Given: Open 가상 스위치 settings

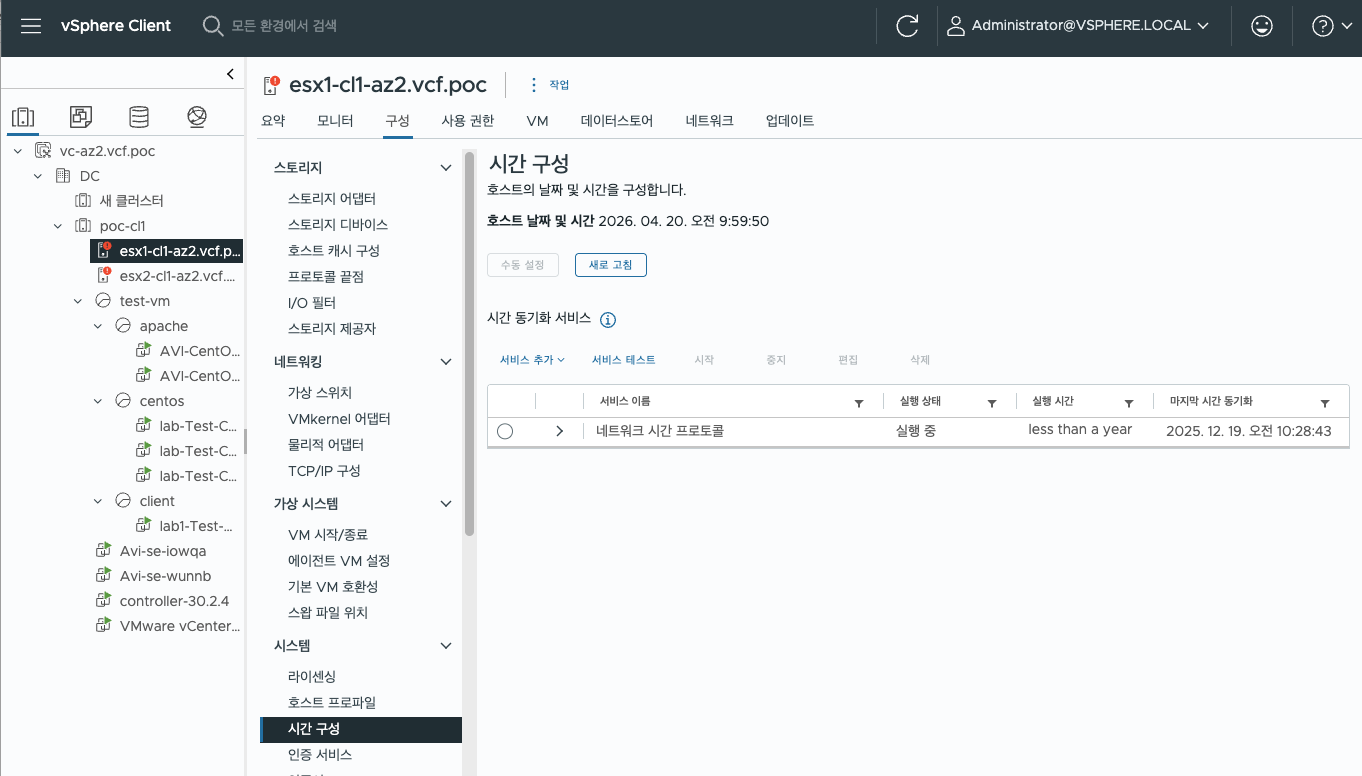Looking at the screenshot, I should tap(320, 393).
